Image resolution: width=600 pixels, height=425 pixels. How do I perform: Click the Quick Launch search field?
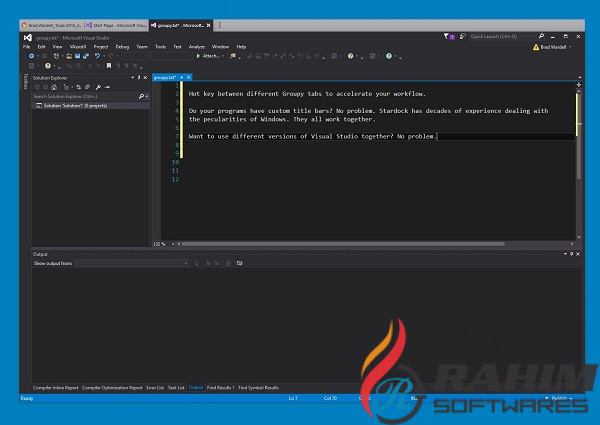pos(502,36)
